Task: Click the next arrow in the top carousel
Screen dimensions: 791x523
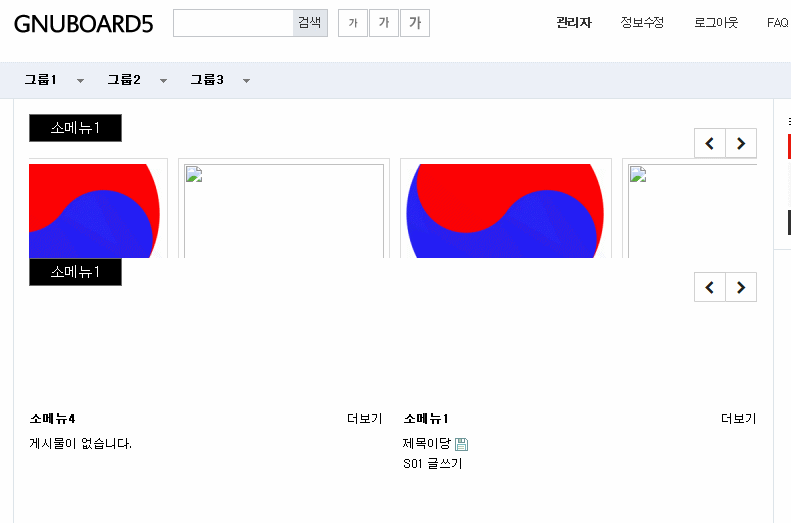Action: click(741, 143)
